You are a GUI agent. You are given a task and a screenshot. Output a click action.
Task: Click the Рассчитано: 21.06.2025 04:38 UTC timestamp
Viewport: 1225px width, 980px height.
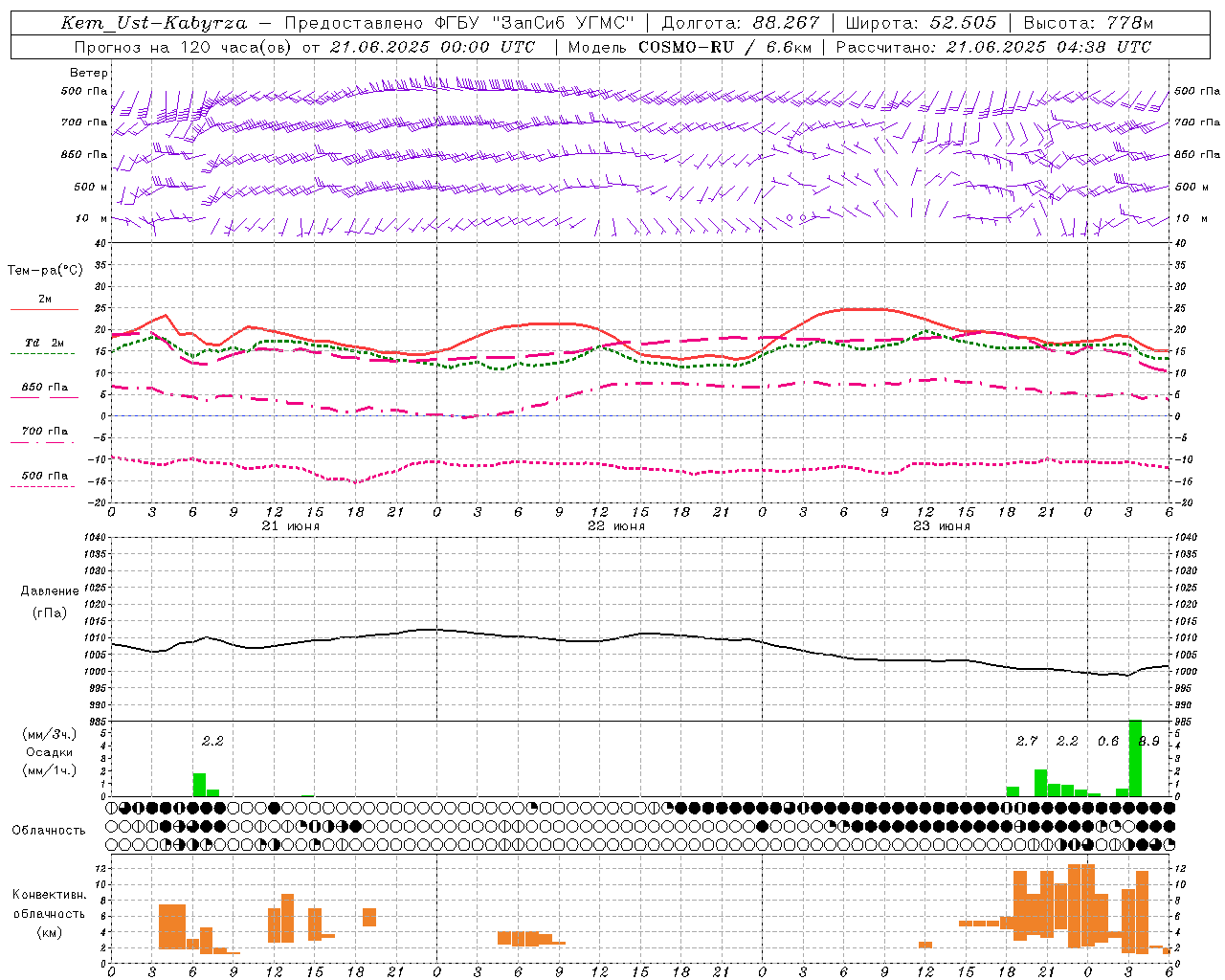[993, 47]
